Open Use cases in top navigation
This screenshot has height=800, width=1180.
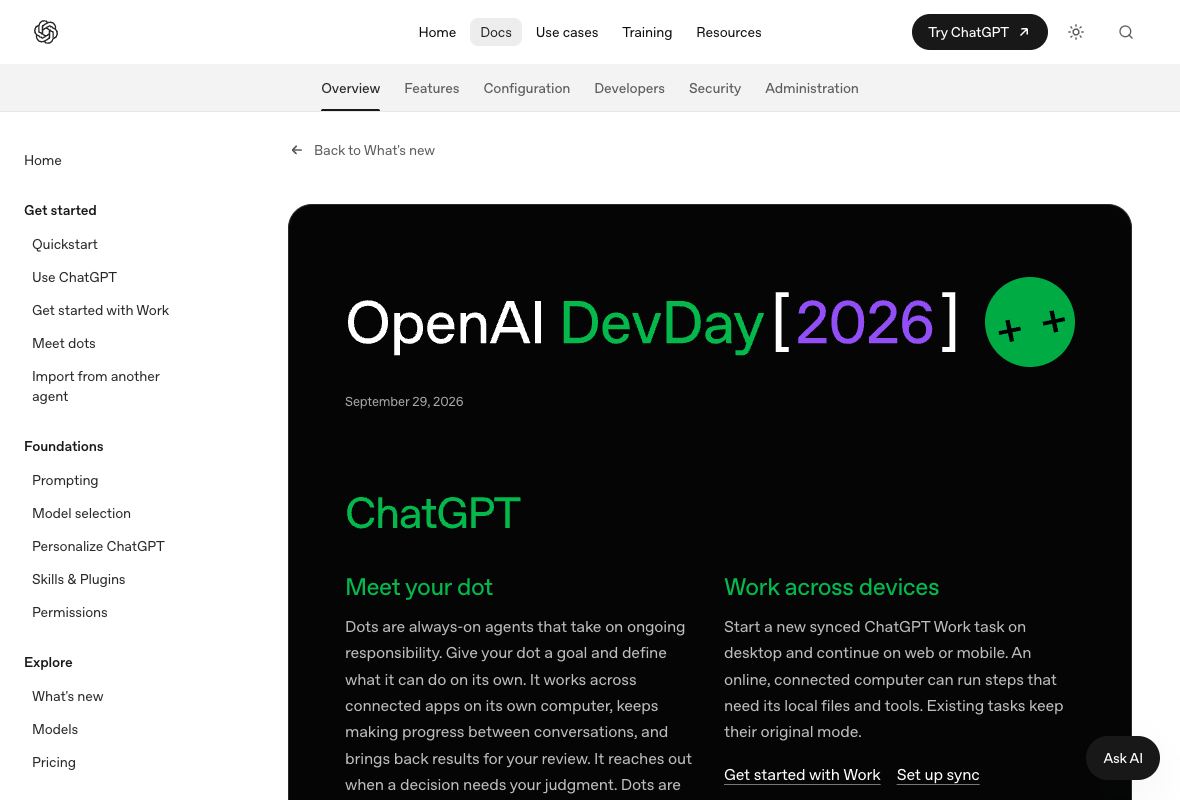point(567,32)
